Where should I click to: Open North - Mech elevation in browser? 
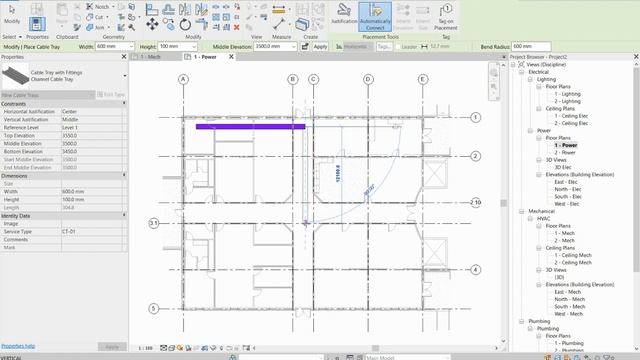coord(569,299)
